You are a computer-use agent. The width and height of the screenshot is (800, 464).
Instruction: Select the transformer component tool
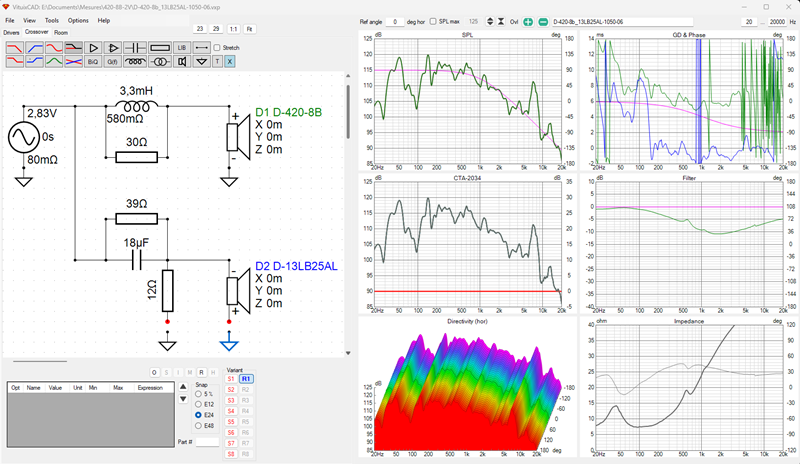(160, 62)
